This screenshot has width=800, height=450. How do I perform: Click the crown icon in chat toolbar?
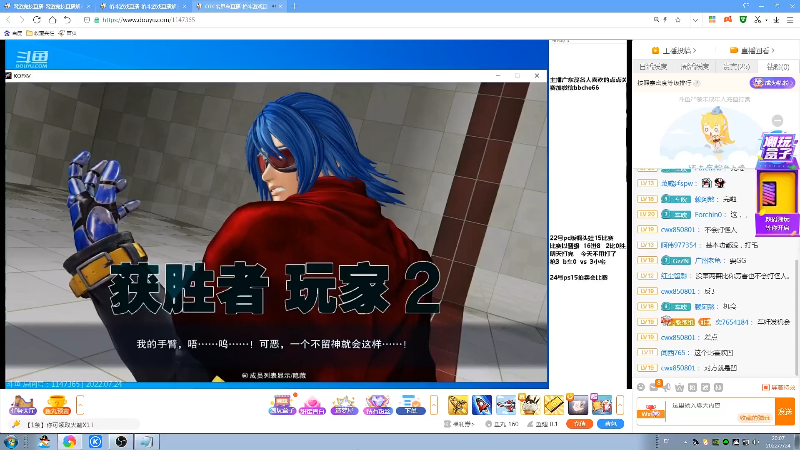[x=680, y=387]
